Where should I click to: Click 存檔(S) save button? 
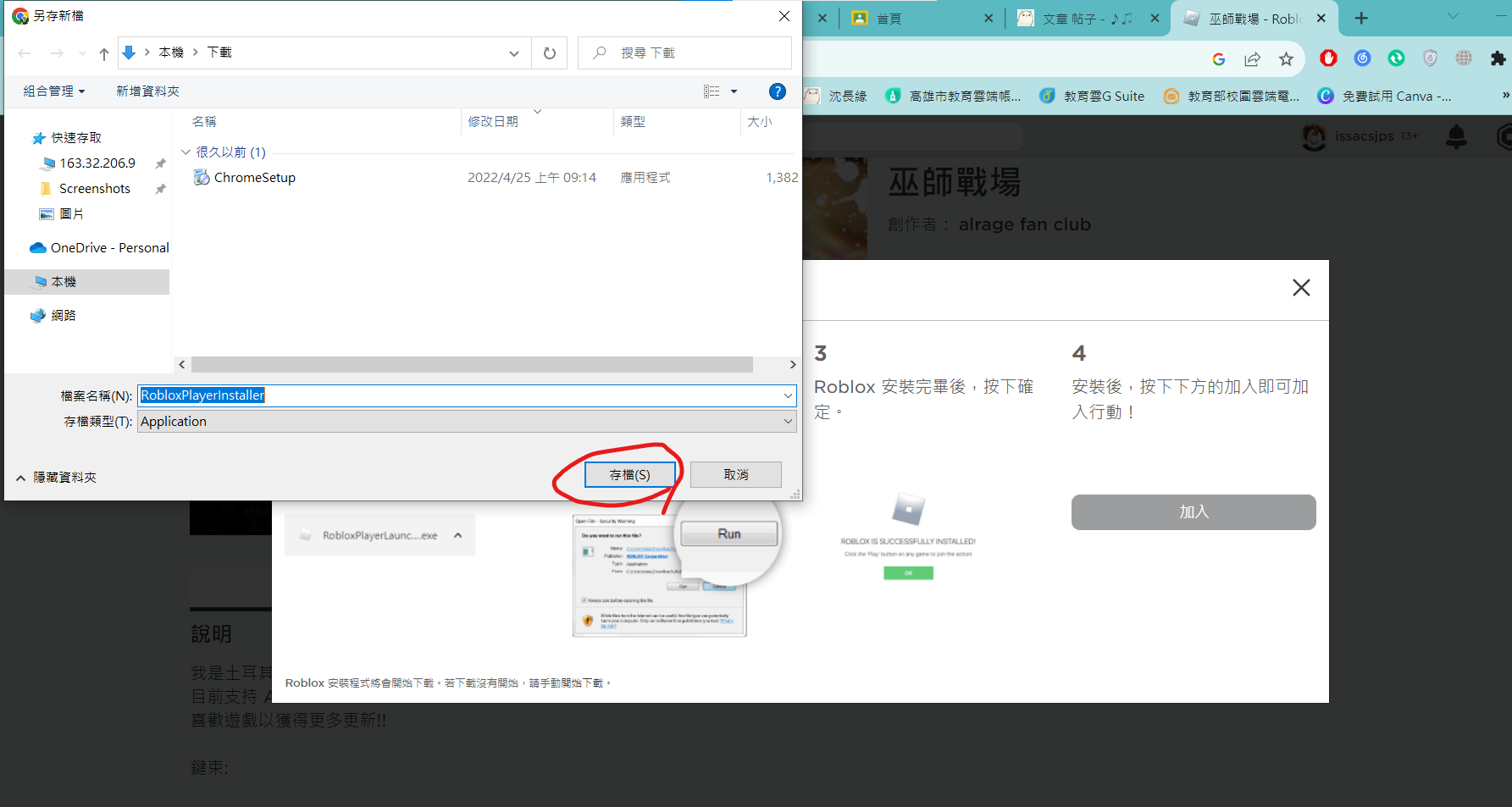[630, 475]
